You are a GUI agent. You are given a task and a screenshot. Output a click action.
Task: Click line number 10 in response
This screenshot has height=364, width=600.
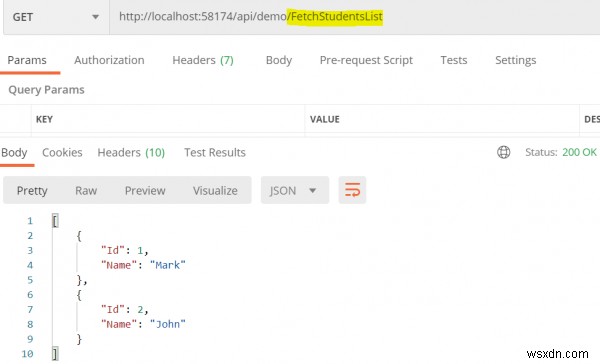point(28,354)
